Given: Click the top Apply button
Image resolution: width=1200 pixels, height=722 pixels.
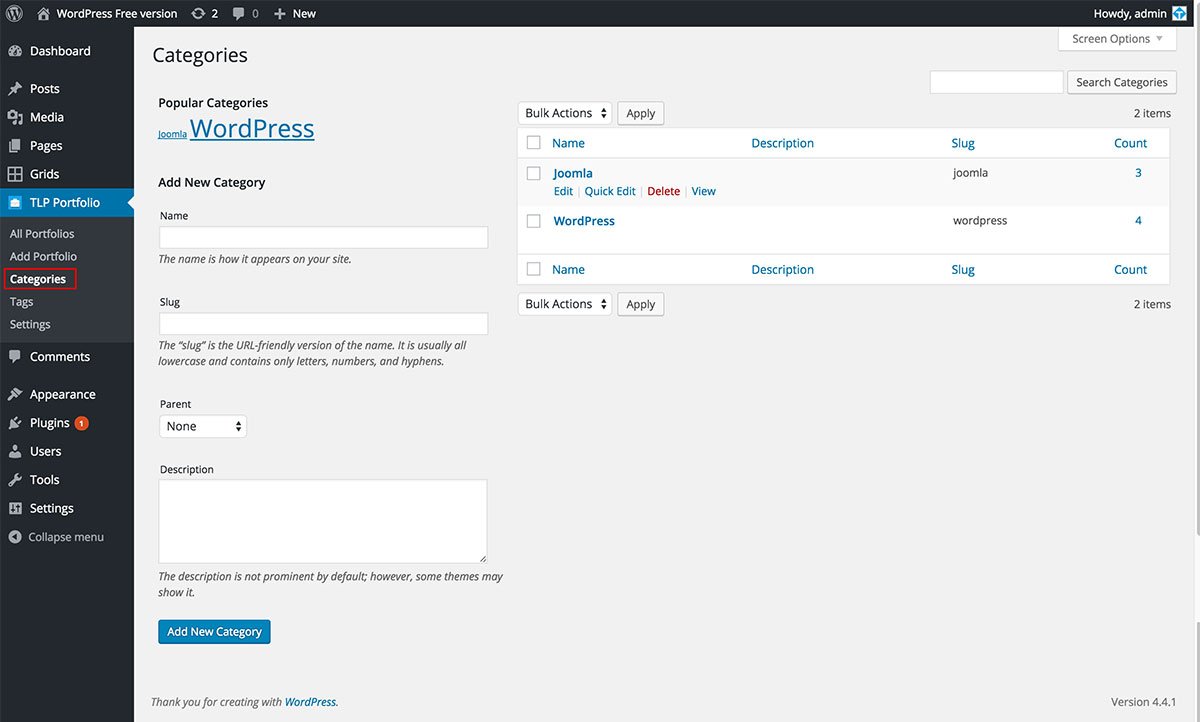Looking at the screenshot, I should point(641,113).
